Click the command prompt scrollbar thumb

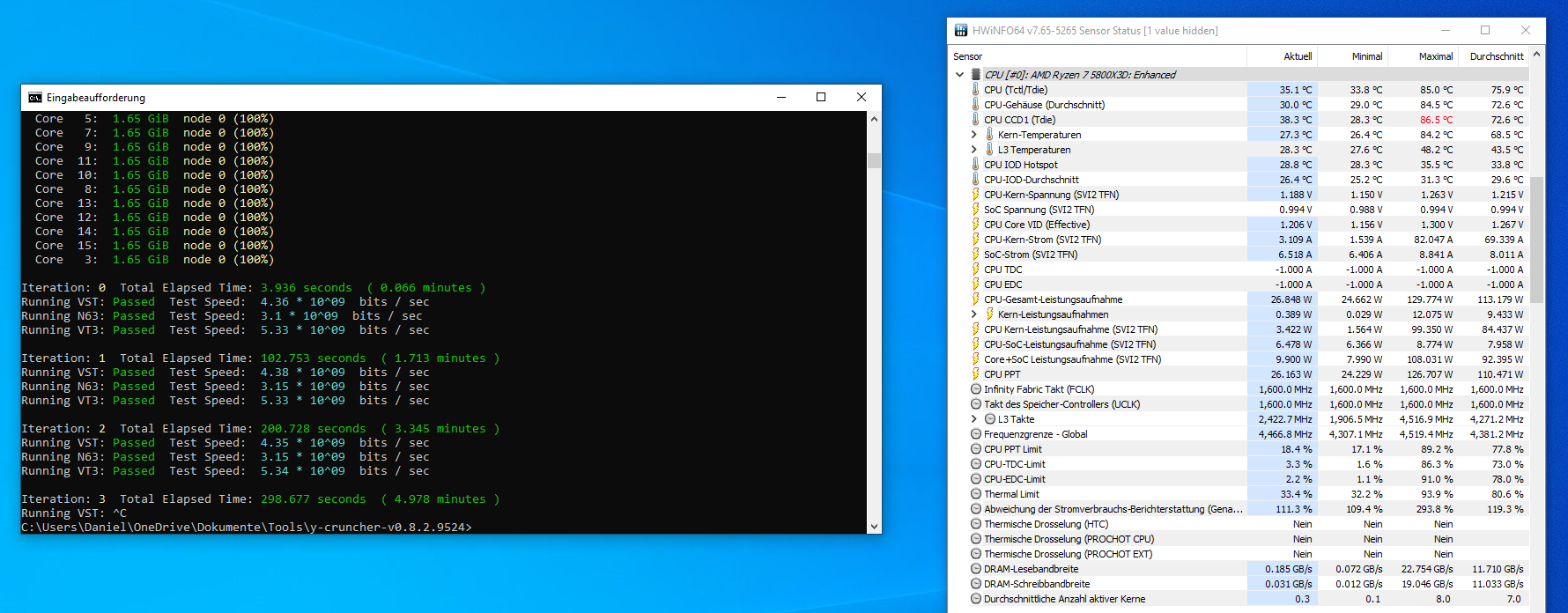tap(874, 160)
